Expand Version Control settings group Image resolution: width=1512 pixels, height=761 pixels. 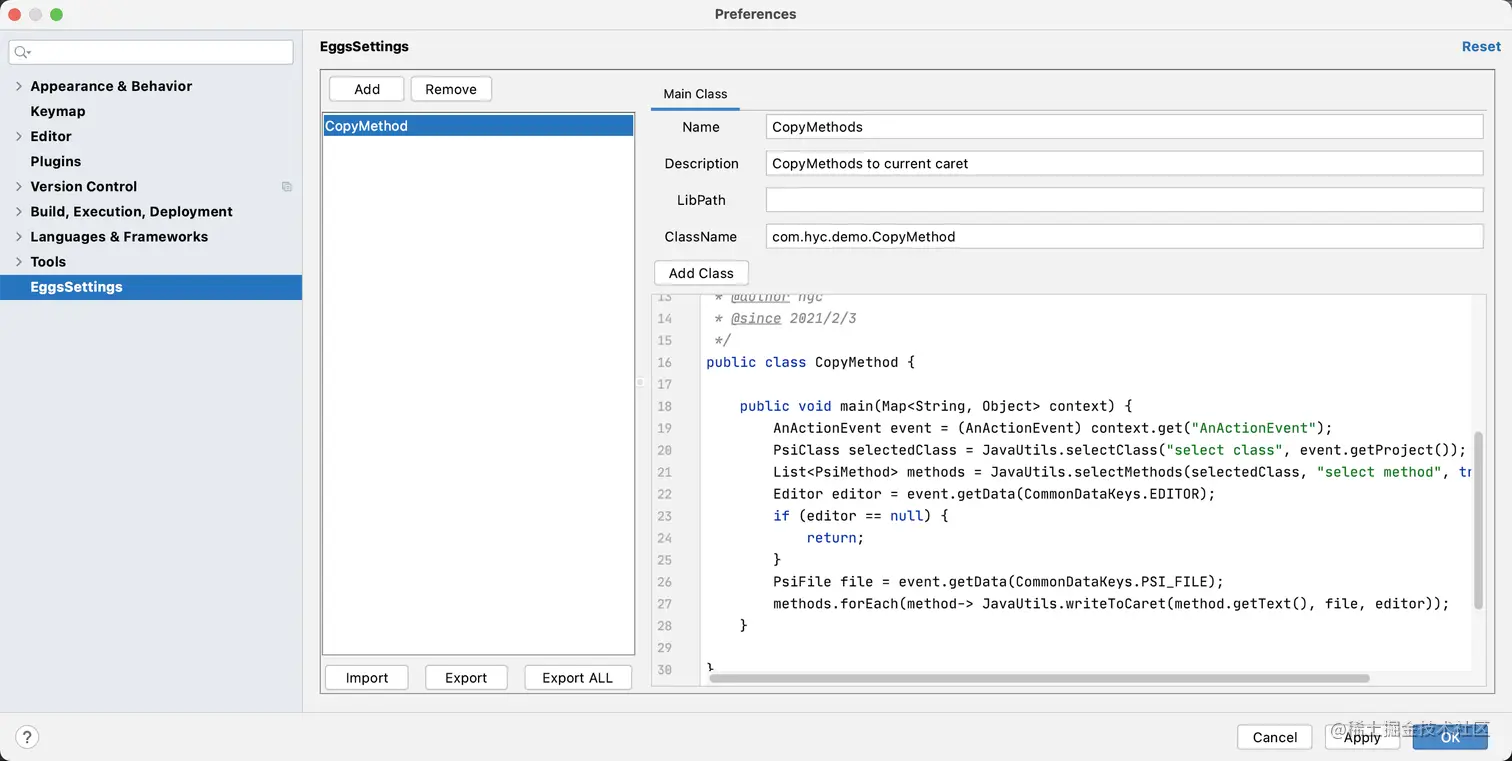coord(18,186)
